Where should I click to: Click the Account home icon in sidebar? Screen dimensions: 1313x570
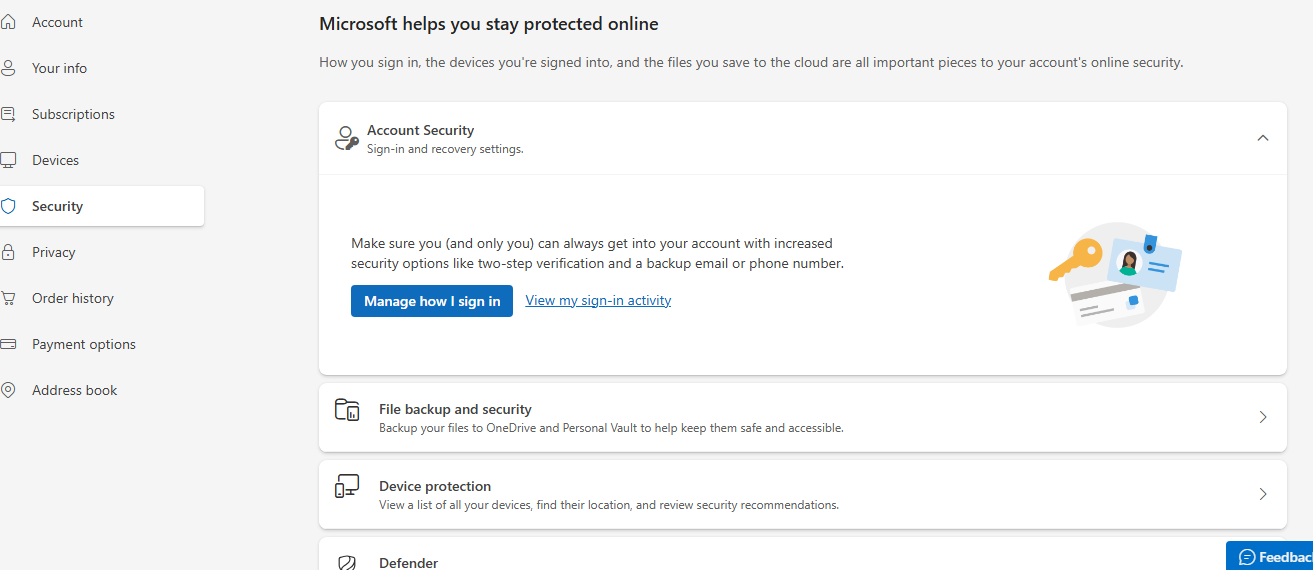8,22
